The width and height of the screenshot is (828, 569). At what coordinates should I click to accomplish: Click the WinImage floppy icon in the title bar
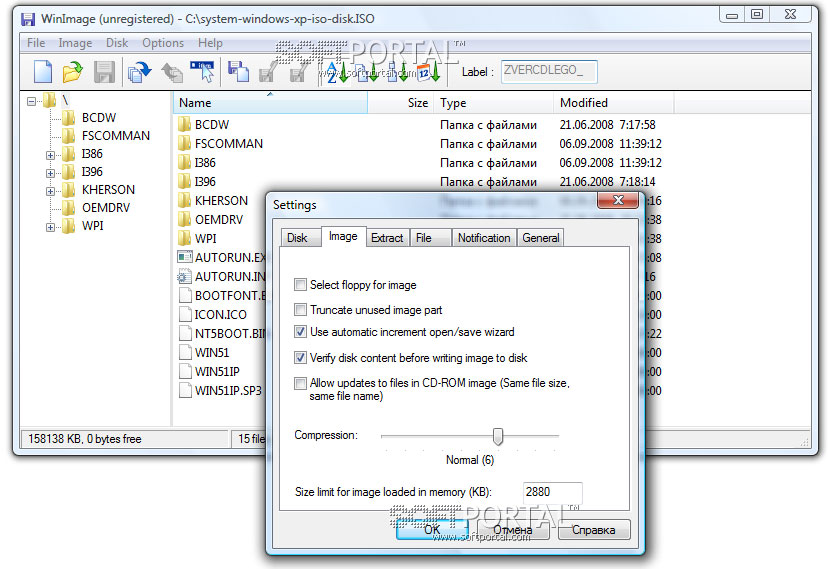tap(28, 20)
